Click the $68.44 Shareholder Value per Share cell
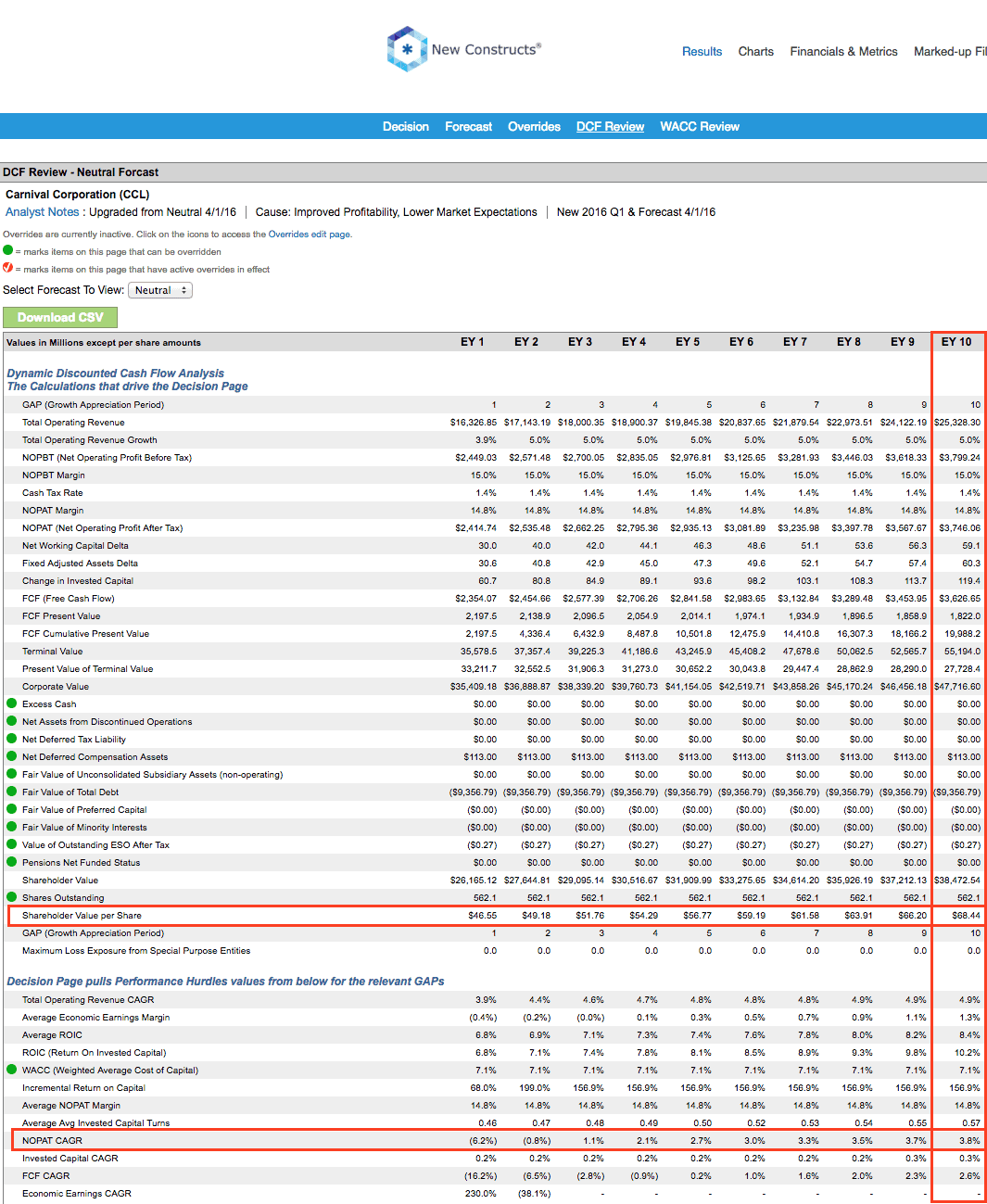 click(x=966, y=916)
